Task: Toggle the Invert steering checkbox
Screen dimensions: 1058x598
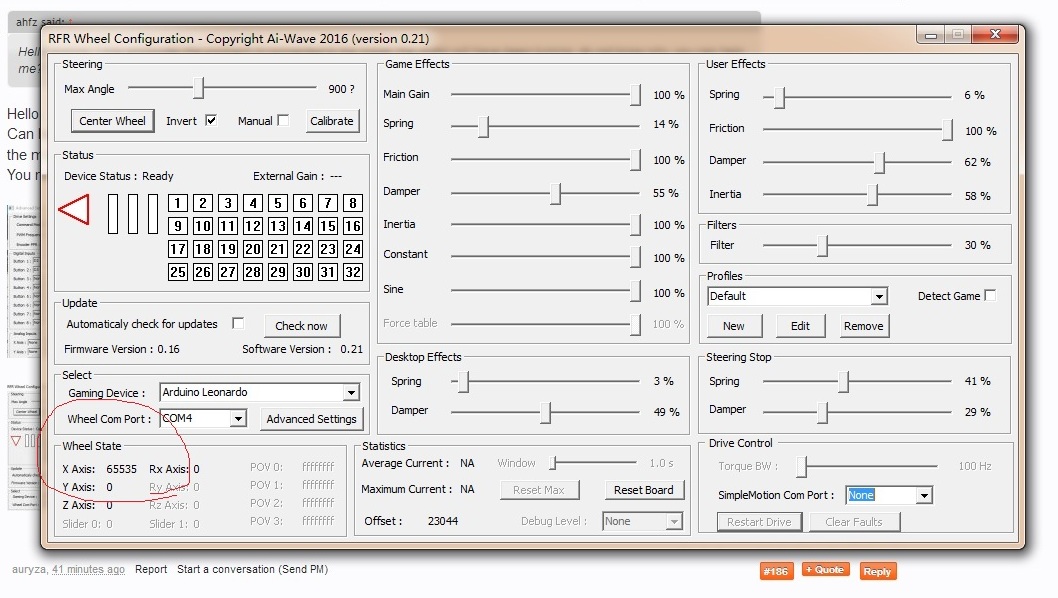Action: pos(211,121)
